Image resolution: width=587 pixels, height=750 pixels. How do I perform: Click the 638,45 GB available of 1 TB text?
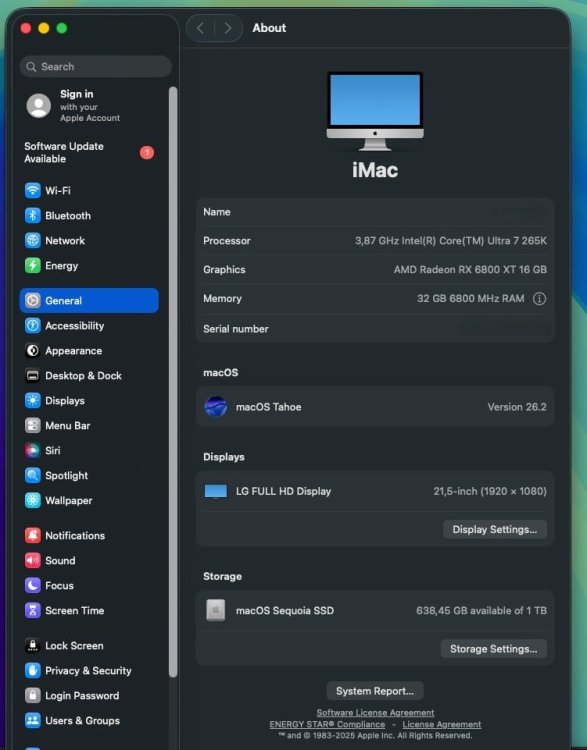click(481, 610)
